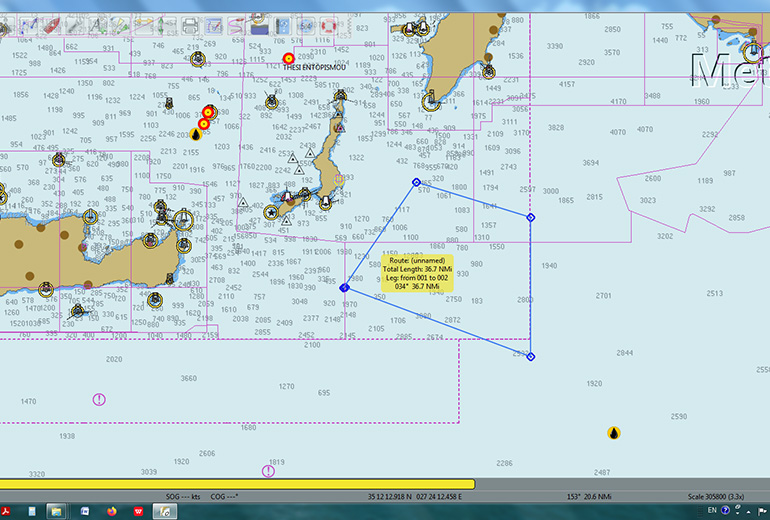Select the THESI ENTOPISMOU position marker
770x520 pixels.
[x=288, y=58]
